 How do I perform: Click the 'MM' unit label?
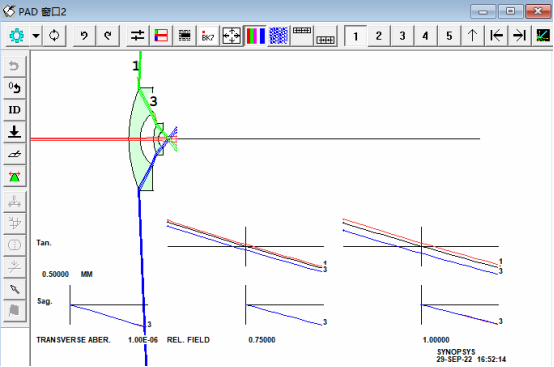point(87,274)
